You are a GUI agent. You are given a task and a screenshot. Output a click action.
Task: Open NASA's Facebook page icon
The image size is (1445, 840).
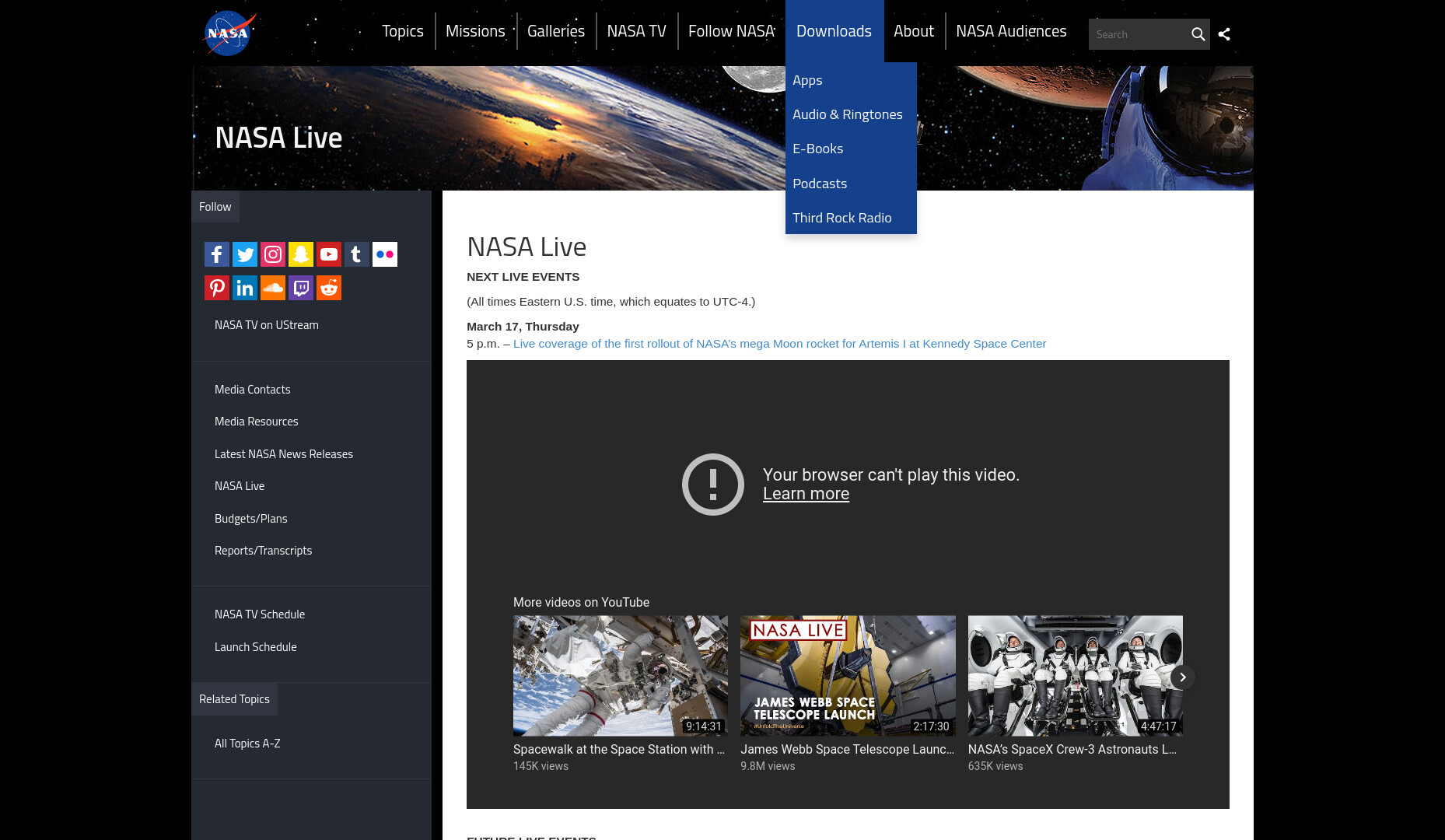(x=217, y=254)
